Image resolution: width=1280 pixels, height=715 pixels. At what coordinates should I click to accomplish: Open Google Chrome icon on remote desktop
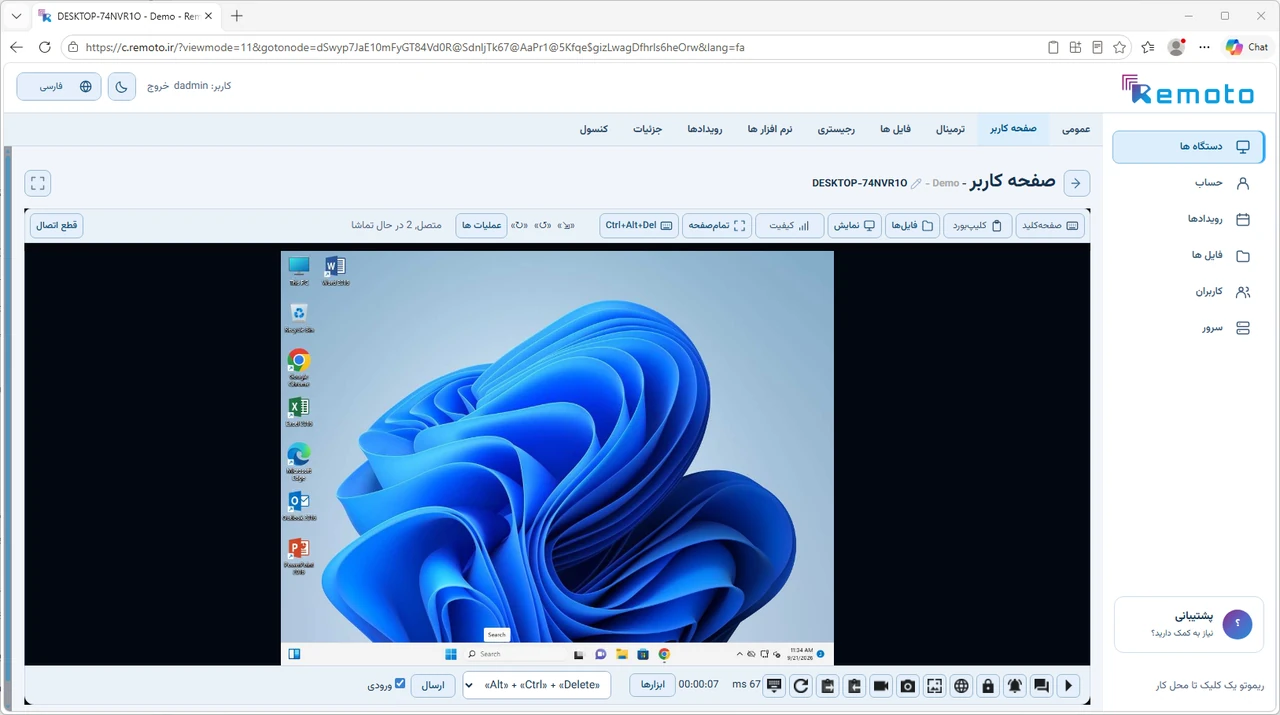pyautogui.click(x=298, y=367)
